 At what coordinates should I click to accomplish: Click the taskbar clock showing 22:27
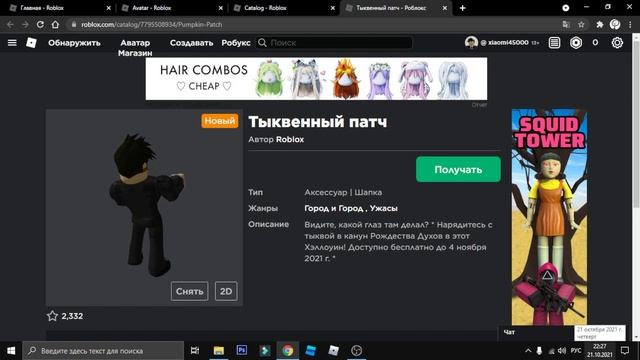pyautogui.click(x=600, y=350)
